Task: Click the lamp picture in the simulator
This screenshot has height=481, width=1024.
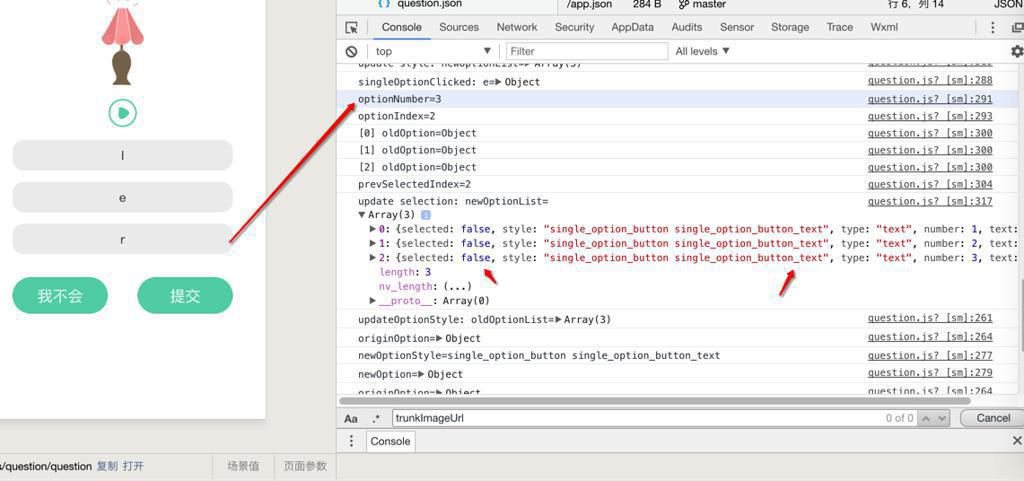Action: tap(122, 42)
